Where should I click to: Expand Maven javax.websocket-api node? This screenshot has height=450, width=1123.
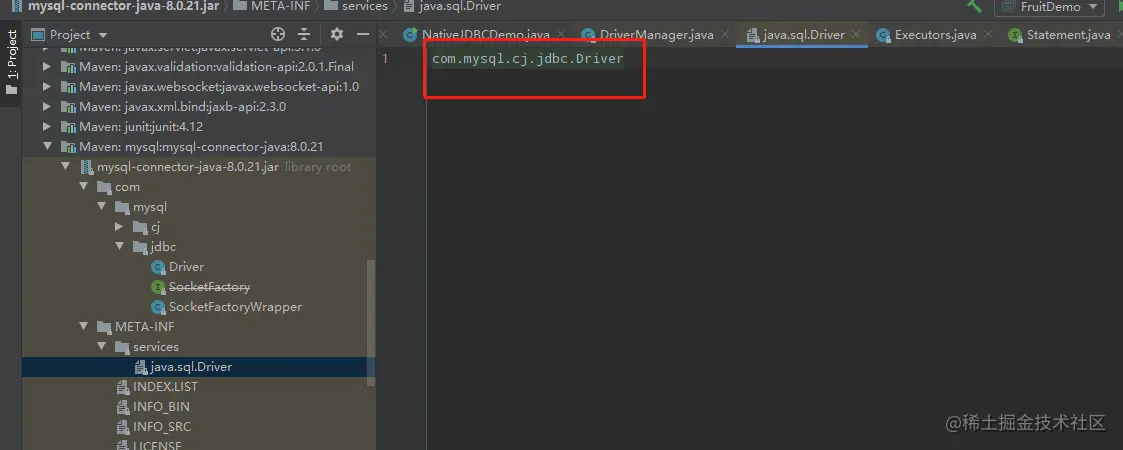pyautogui.click(x=47, y=87)
